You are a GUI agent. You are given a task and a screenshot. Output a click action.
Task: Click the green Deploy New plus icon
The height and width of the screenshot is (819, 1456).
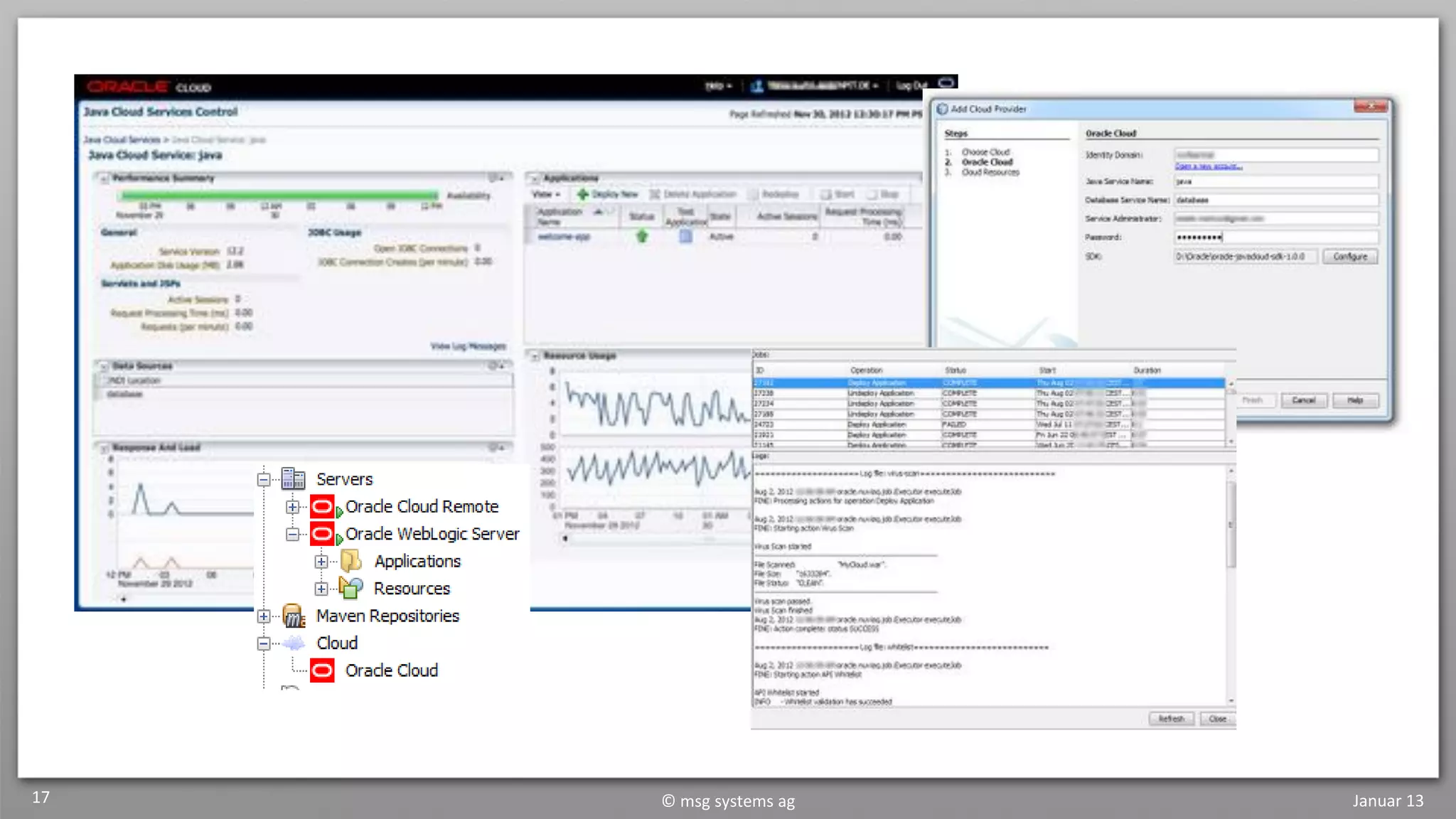582,194
